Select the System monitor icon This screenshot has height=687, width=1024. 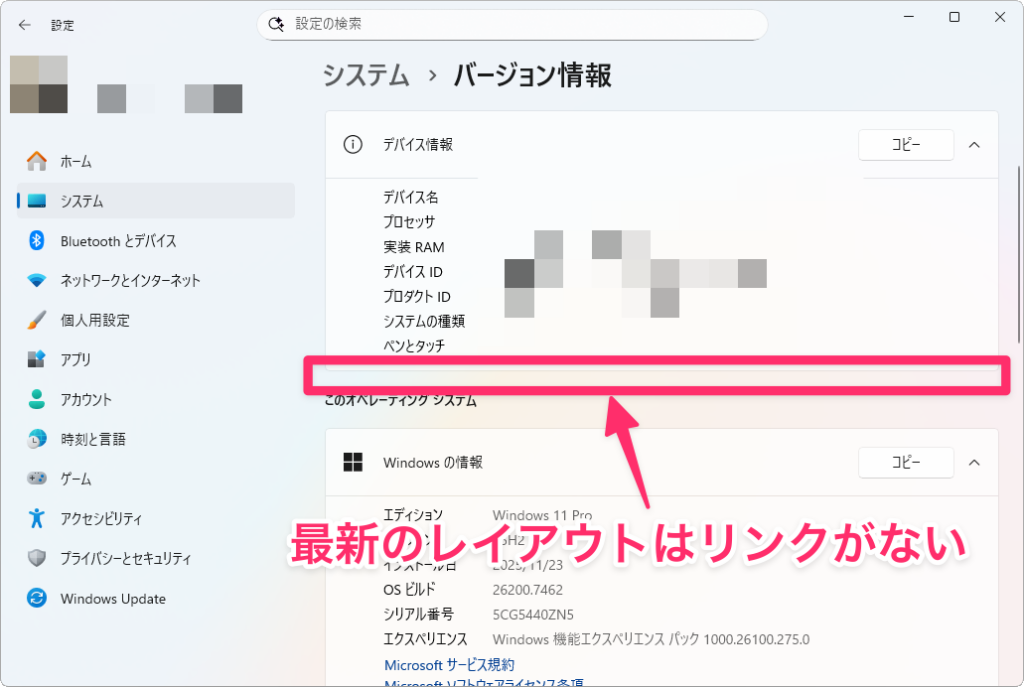point(37,201)
